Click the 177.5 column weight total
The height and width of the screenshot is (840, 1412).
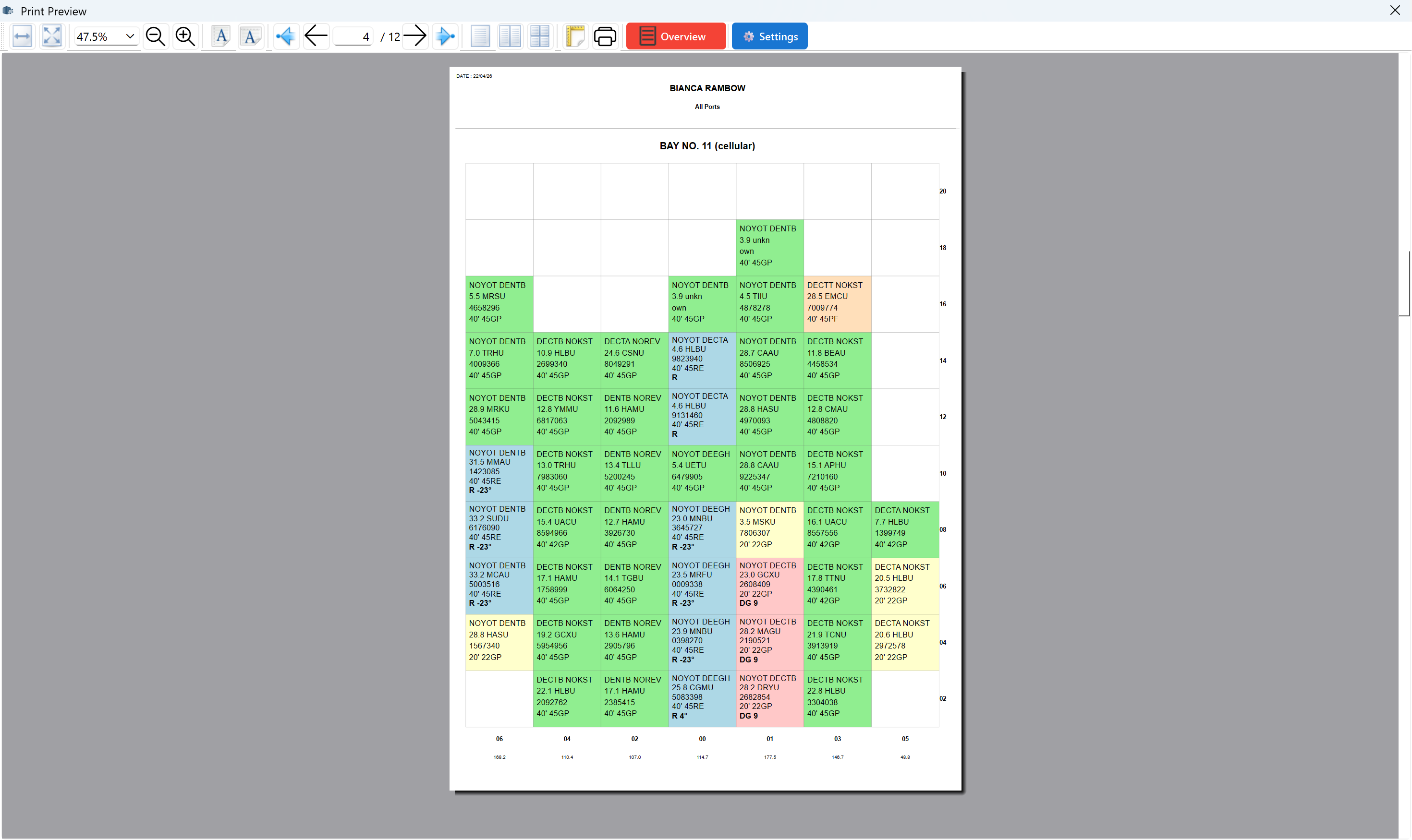[x=770, y=757]
